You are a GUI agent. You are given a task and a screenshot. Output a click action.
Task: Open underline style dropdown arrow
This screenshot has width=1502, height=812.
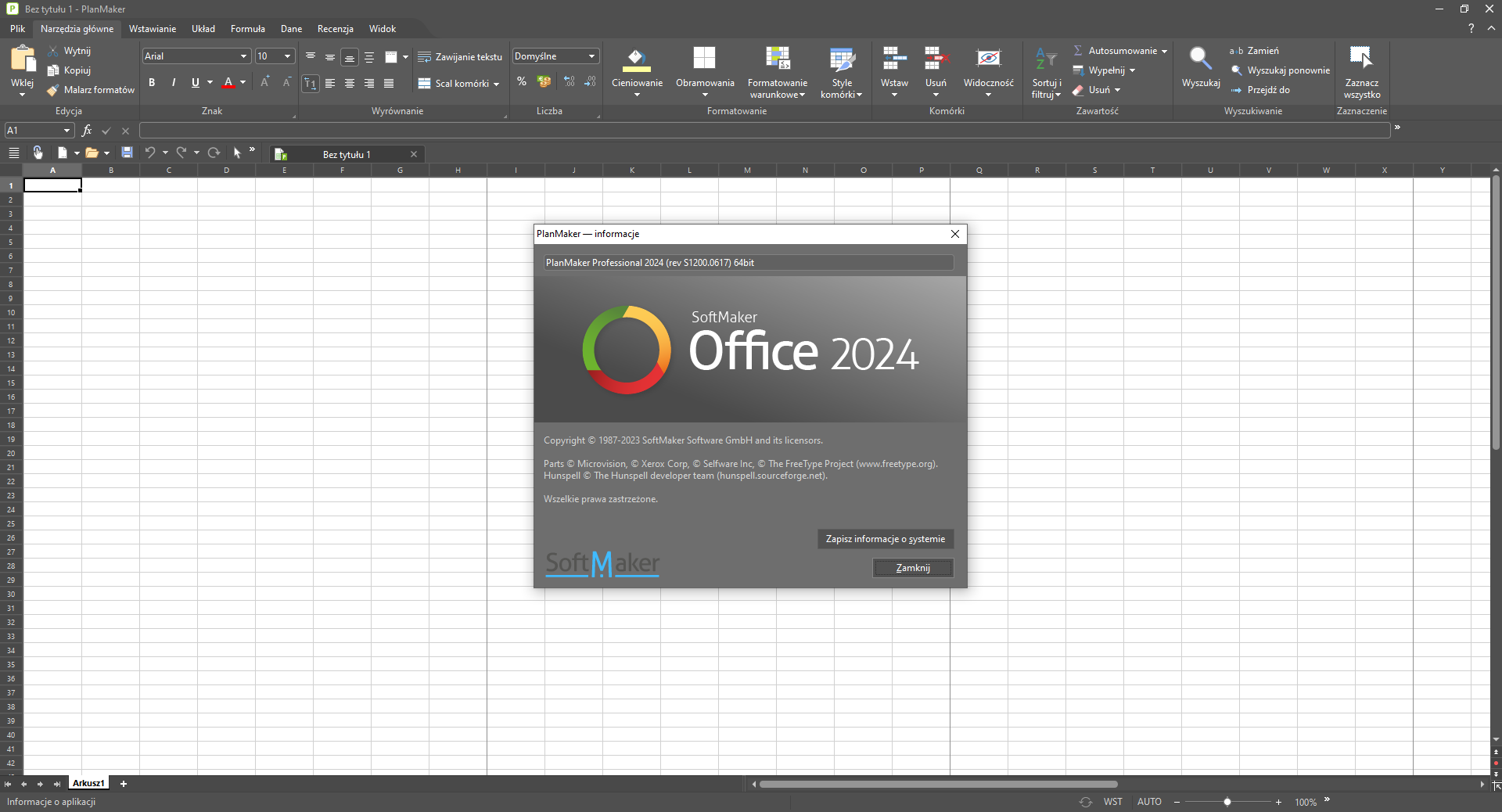coord(210,83)
